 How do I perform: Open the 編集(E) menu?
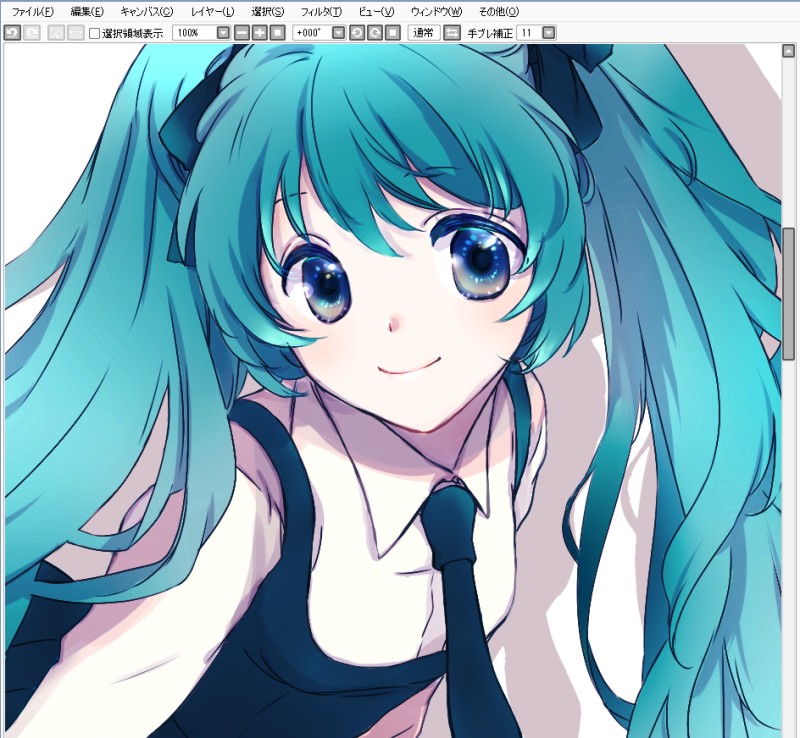coord(87,12)
